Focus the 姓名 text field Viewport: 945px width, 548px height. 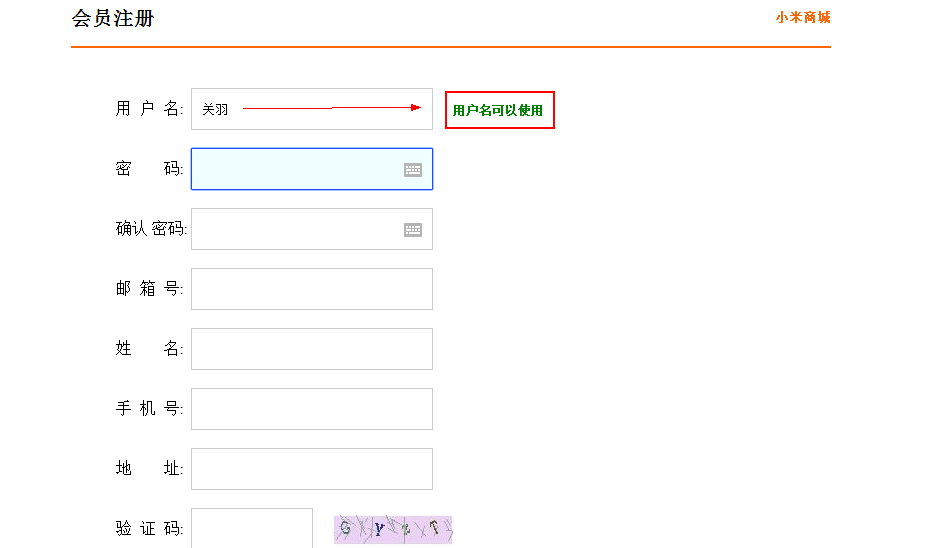[311, 349]
